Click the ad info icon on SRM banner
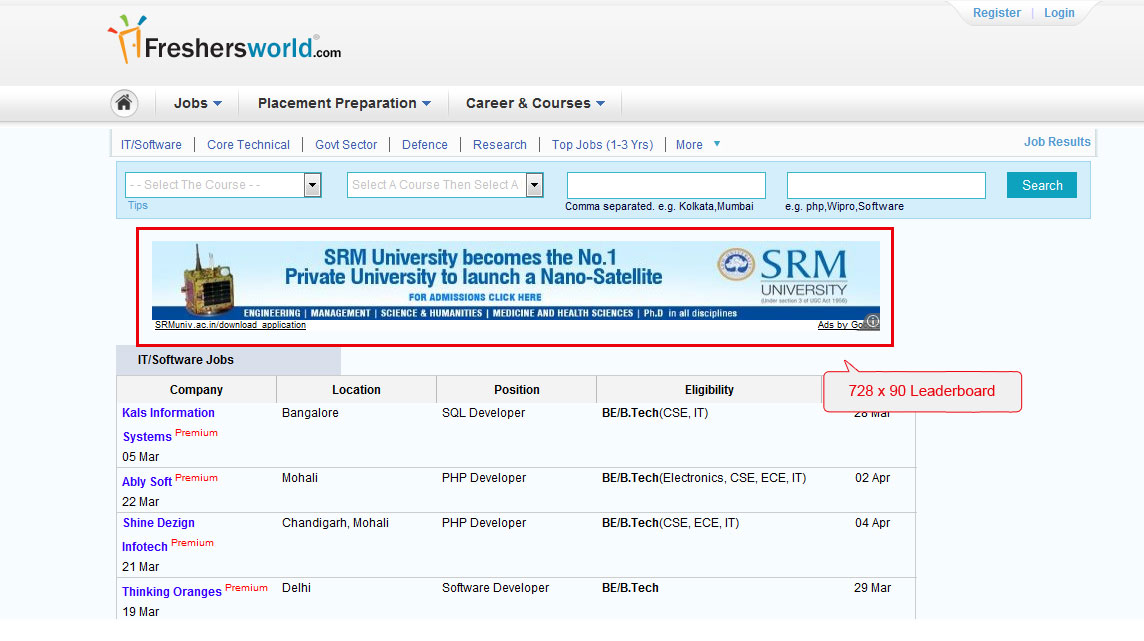1144x641 pixels. pyautogui.click(x=873, y=321)
